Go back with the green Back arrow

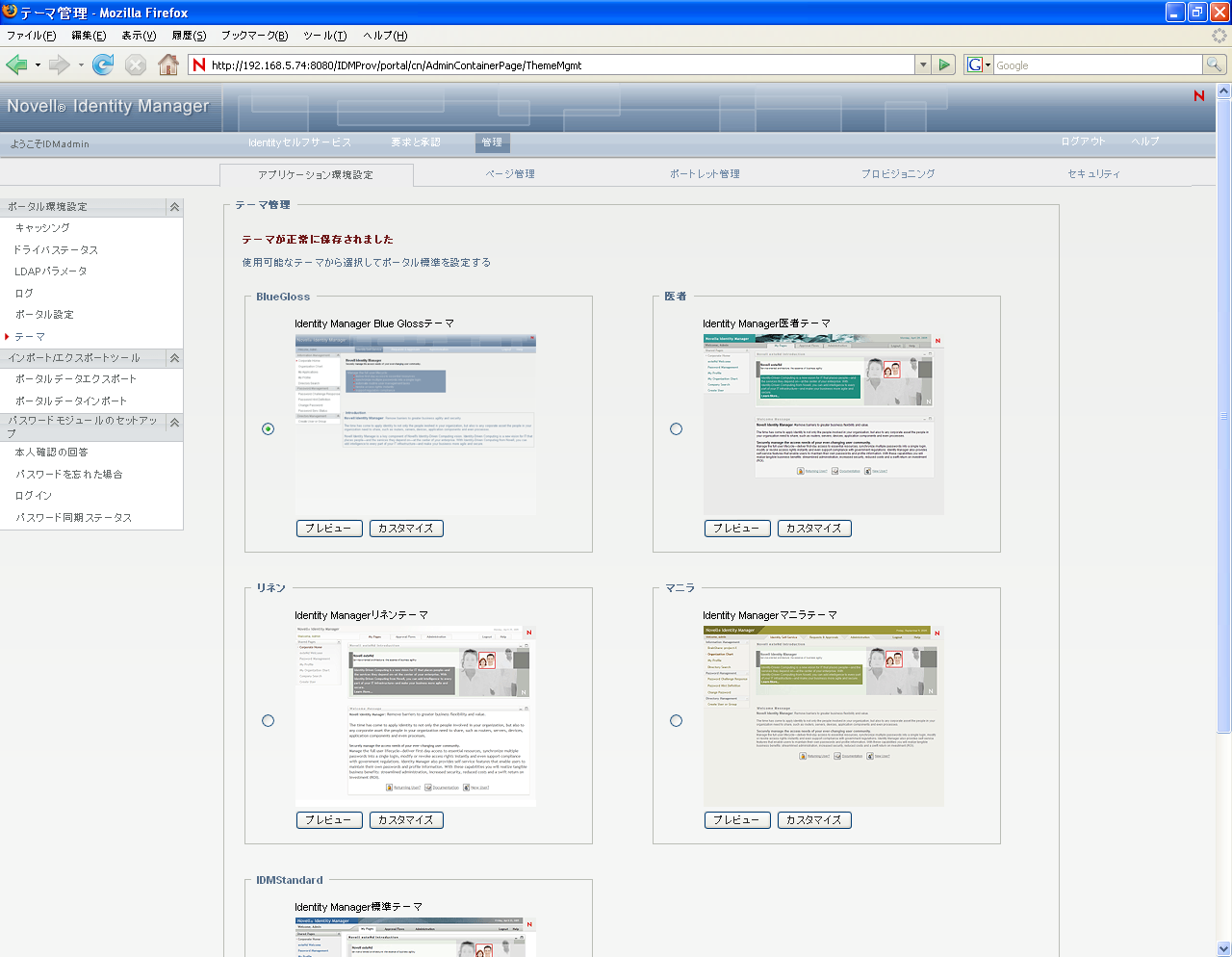(16, 65)
